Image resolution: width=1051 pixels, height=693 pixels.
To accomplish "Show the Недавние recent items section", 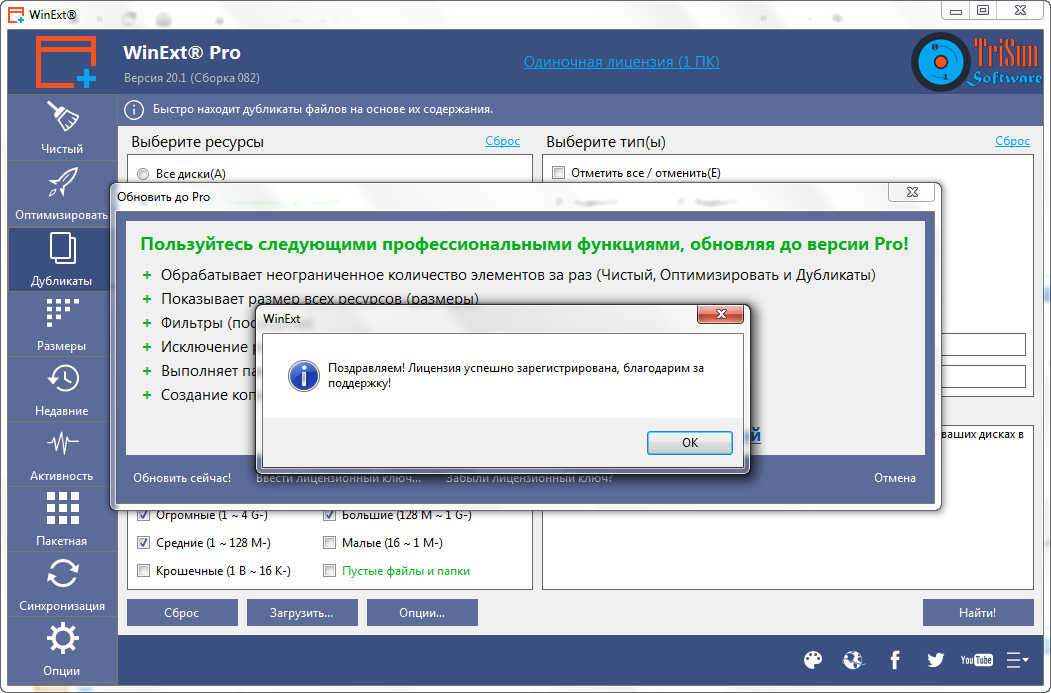I will pos(62,389).
